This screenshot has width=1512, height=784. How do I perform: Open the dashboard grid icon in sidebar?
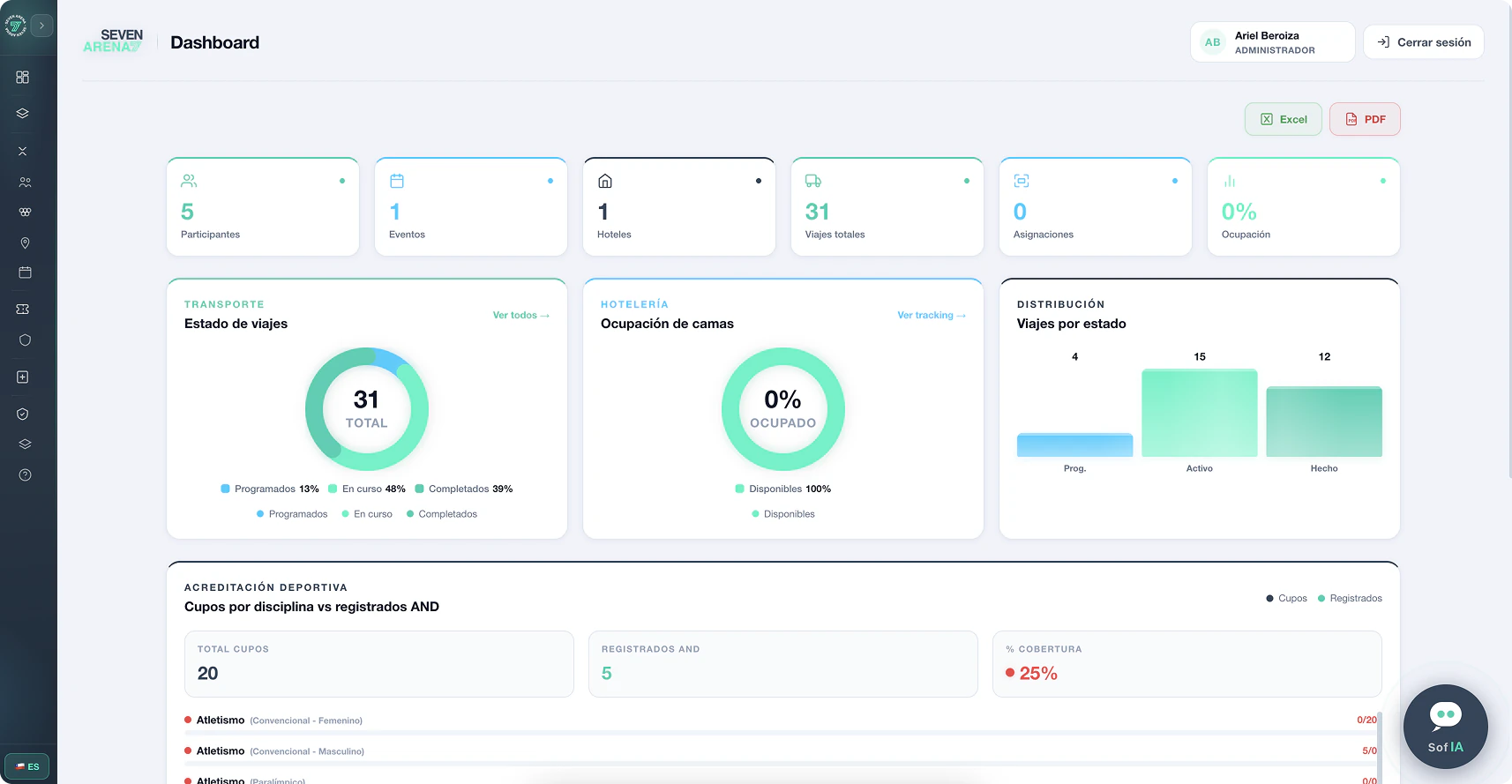(23, 78)
